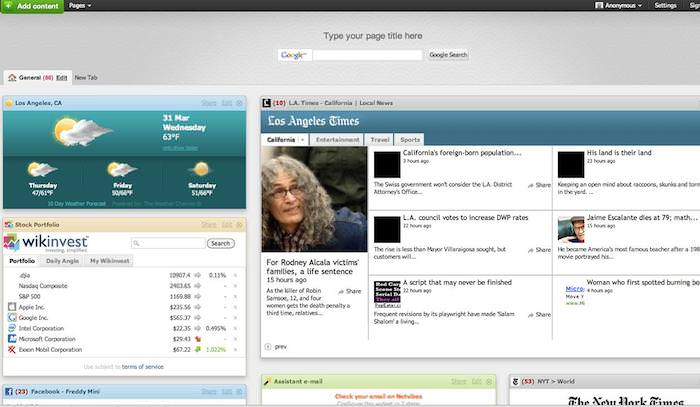Click the Rodney Alcala story photo
The width and height of the screenshot is (700, 407).
(x=314, y=199)
